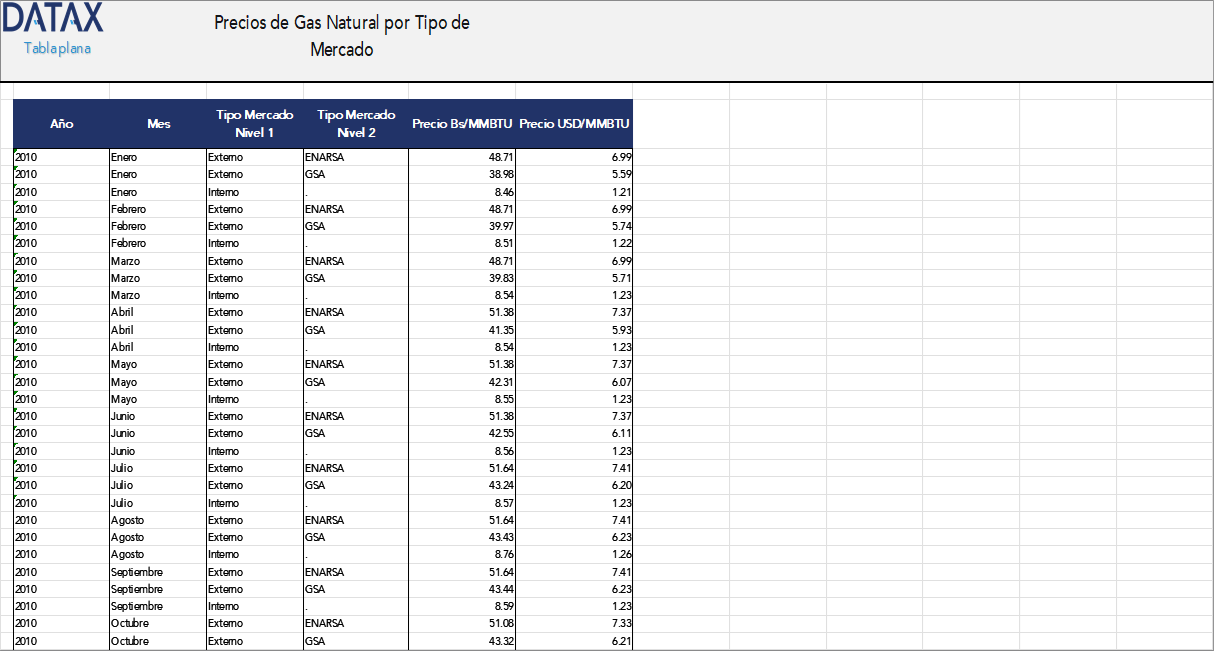Select the Año column header
This screenshot has width=1214, height=651.
coord(61,124)
